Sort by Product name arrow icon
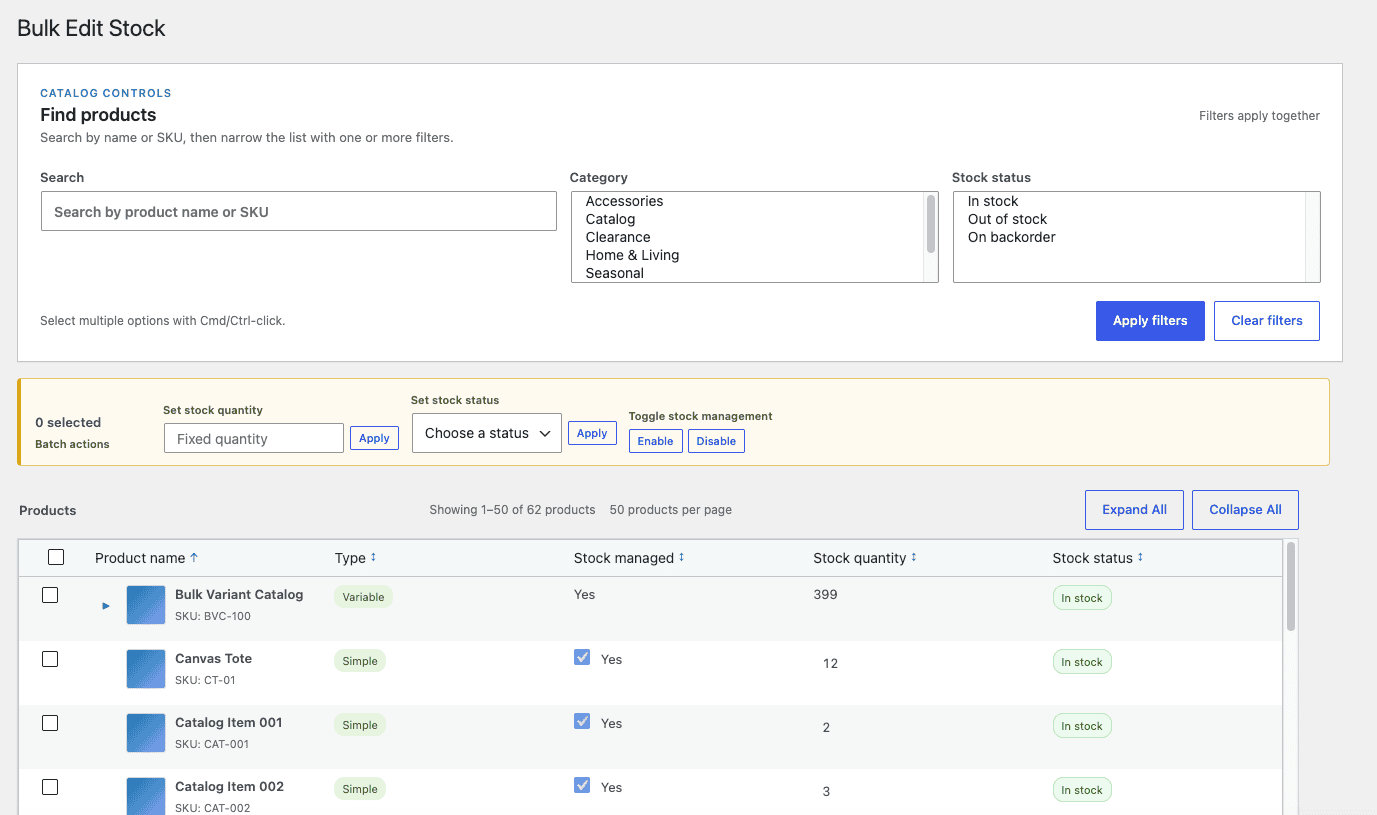This screenshot has height=815, width=1377. tap(194, 558)
